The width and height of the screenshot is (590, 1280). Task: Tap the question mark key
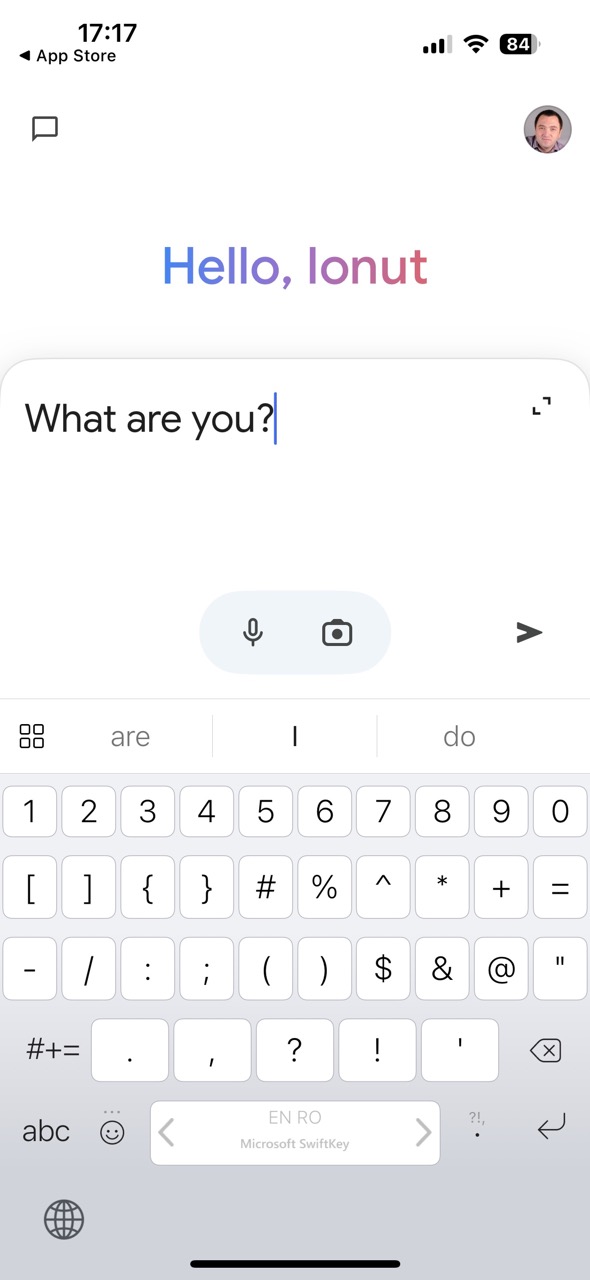(294, 1050)
